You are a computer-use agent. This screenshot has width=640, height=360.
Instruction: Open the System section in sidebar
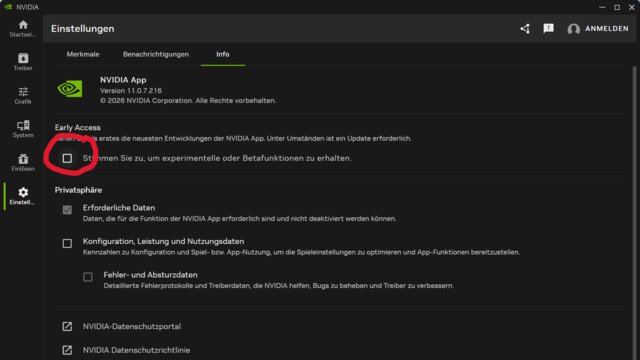tap(23, 125)
